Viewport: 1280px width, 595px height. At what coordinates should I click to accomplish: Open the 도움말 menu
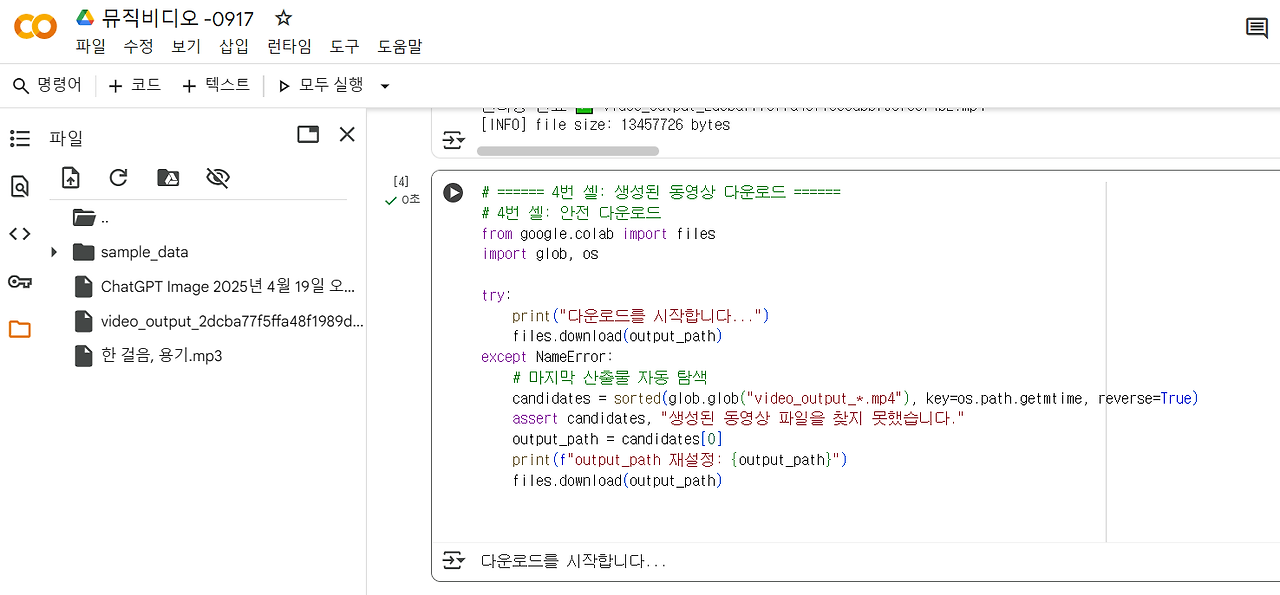pos(399,46)
